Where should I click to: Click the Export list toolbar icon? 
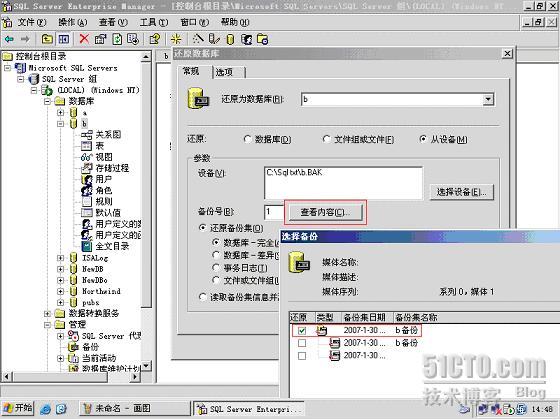133,39
